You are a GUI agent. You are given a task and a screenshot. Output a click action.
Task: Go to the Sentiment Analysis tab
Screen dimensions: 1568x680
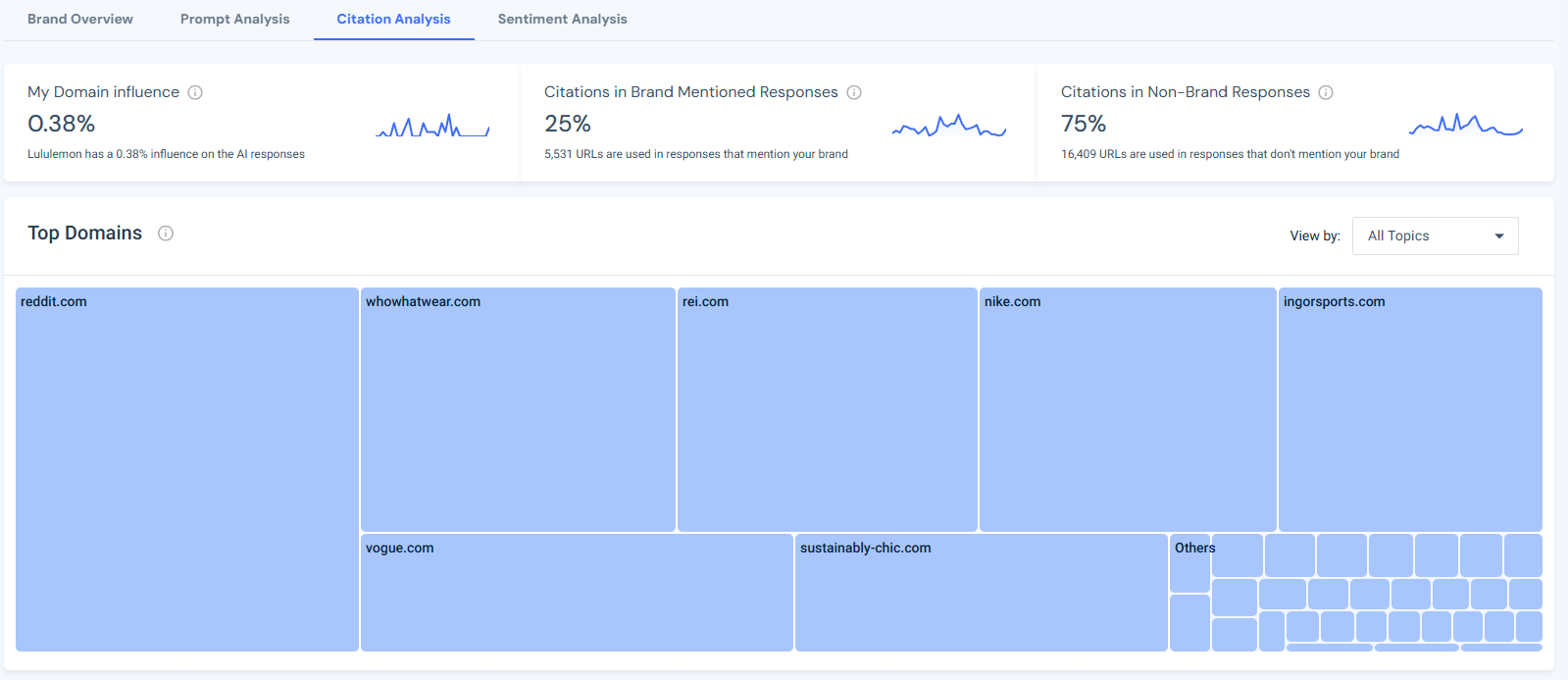coord(563,19)
